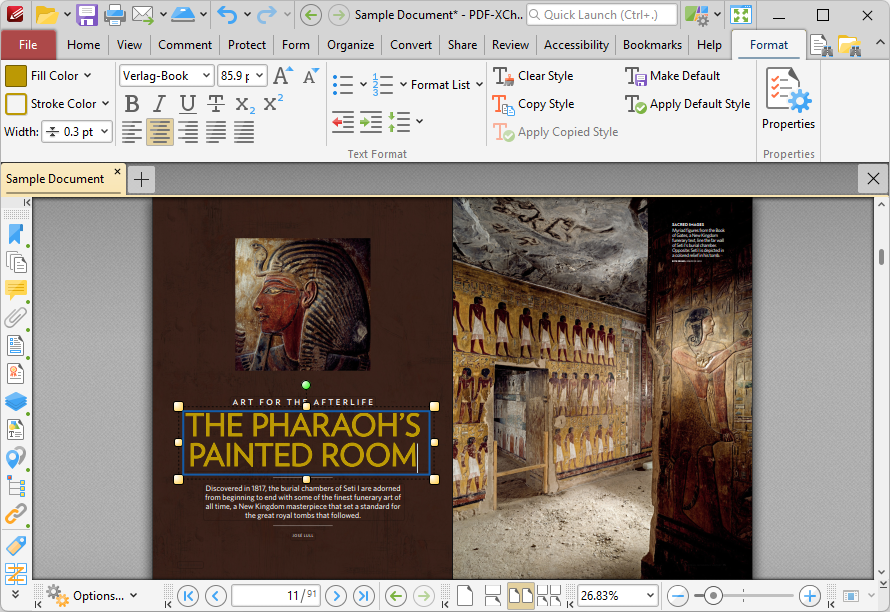This screenshot has height=612, width=890.
Task: Click the Scan icon in quick toolbar
Action: [183, 15]
